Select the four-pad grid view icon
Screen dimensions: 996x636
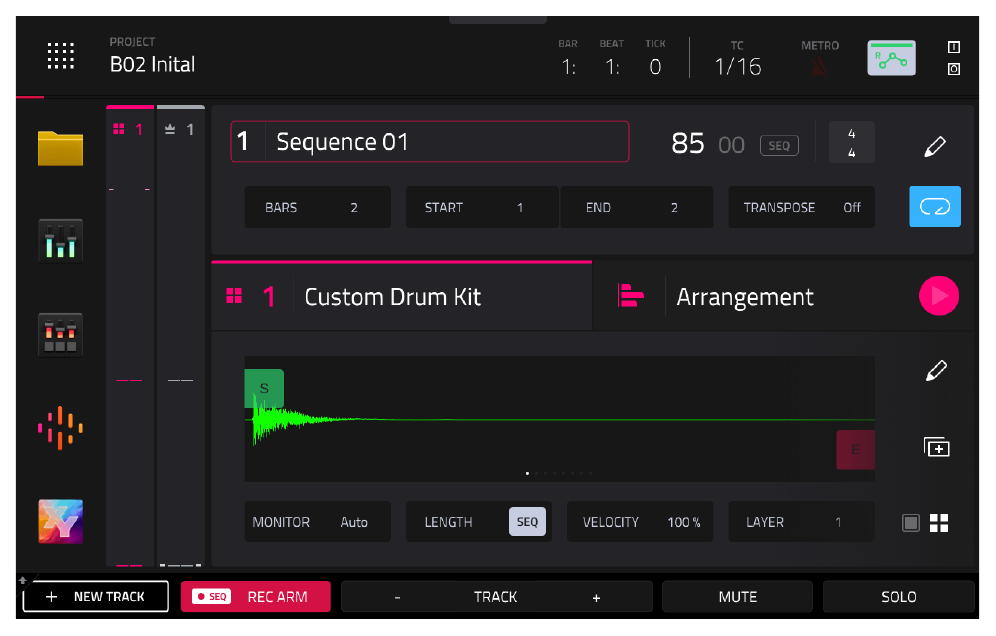click(939, 523)
